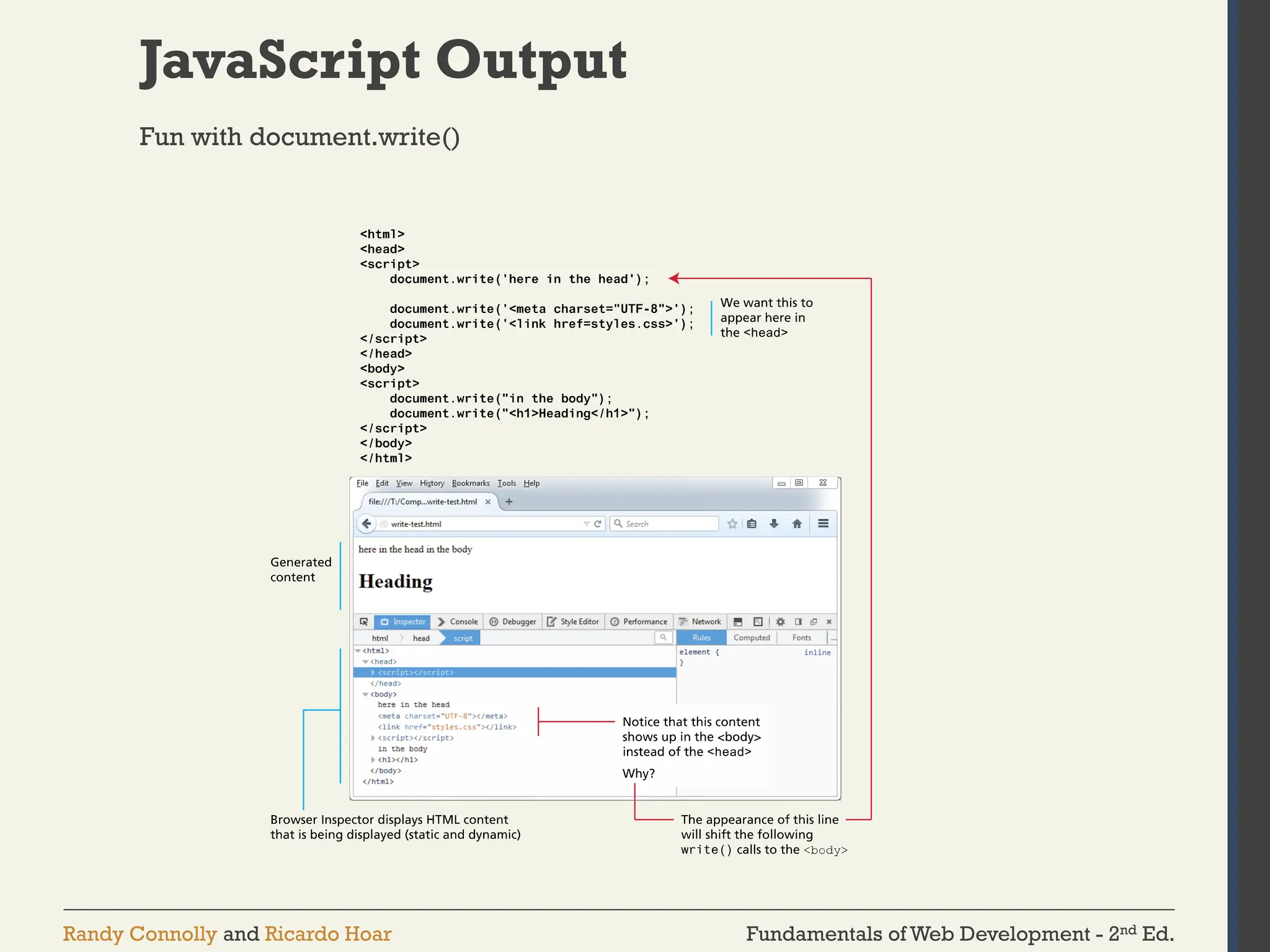The height and width of the screenshot is (952, 1270).
Task: Click the browser Back arrow button
Action: (x=366, y=524)
